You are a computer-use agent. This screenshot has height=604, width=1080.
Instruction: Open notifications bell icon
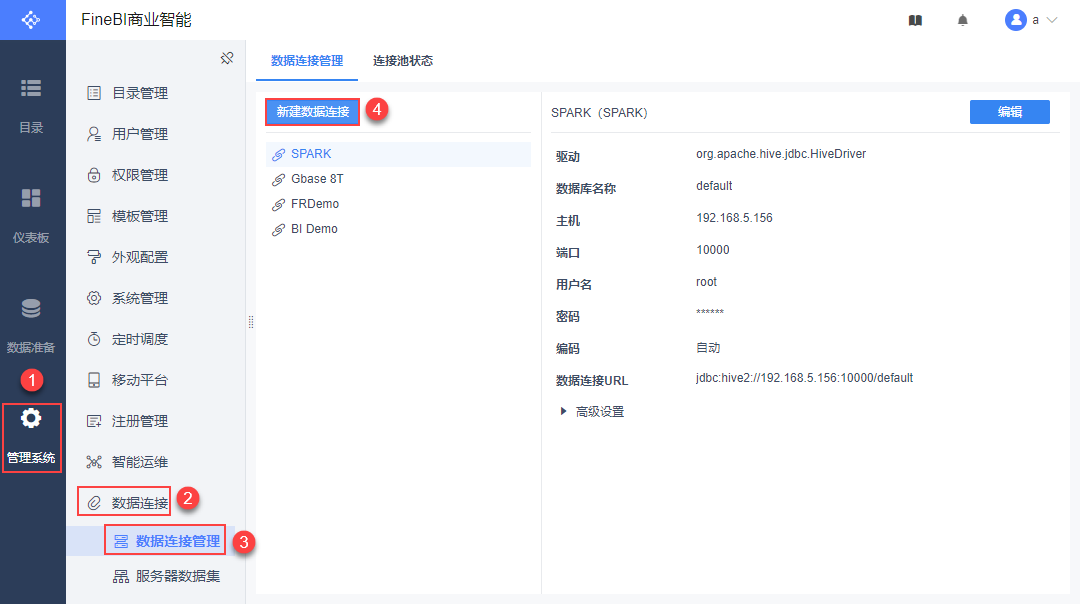tap(963, 21)
